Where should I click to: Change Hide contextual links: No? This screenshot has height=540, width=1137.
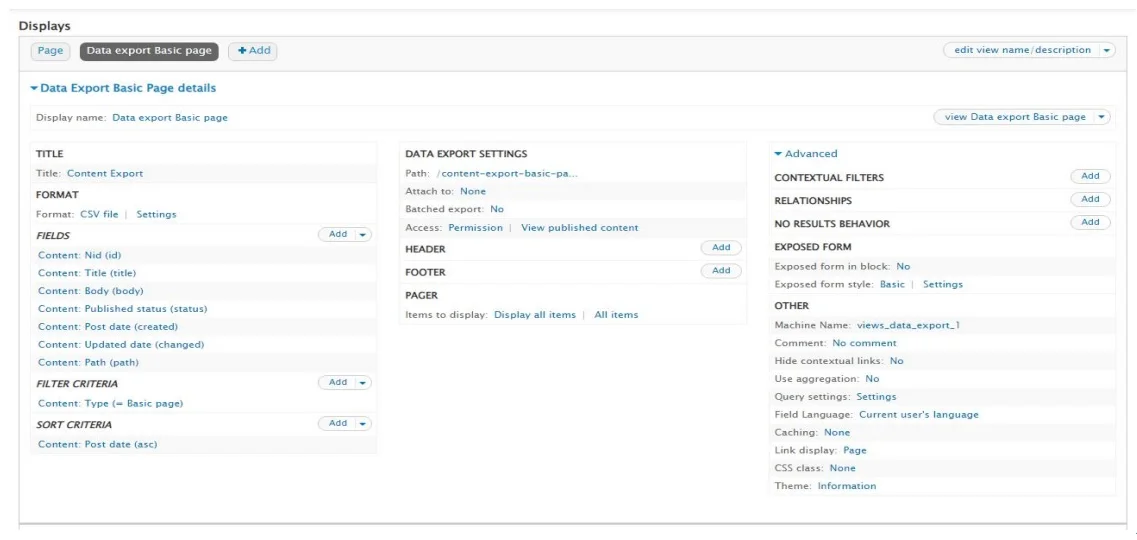(897, 361)
